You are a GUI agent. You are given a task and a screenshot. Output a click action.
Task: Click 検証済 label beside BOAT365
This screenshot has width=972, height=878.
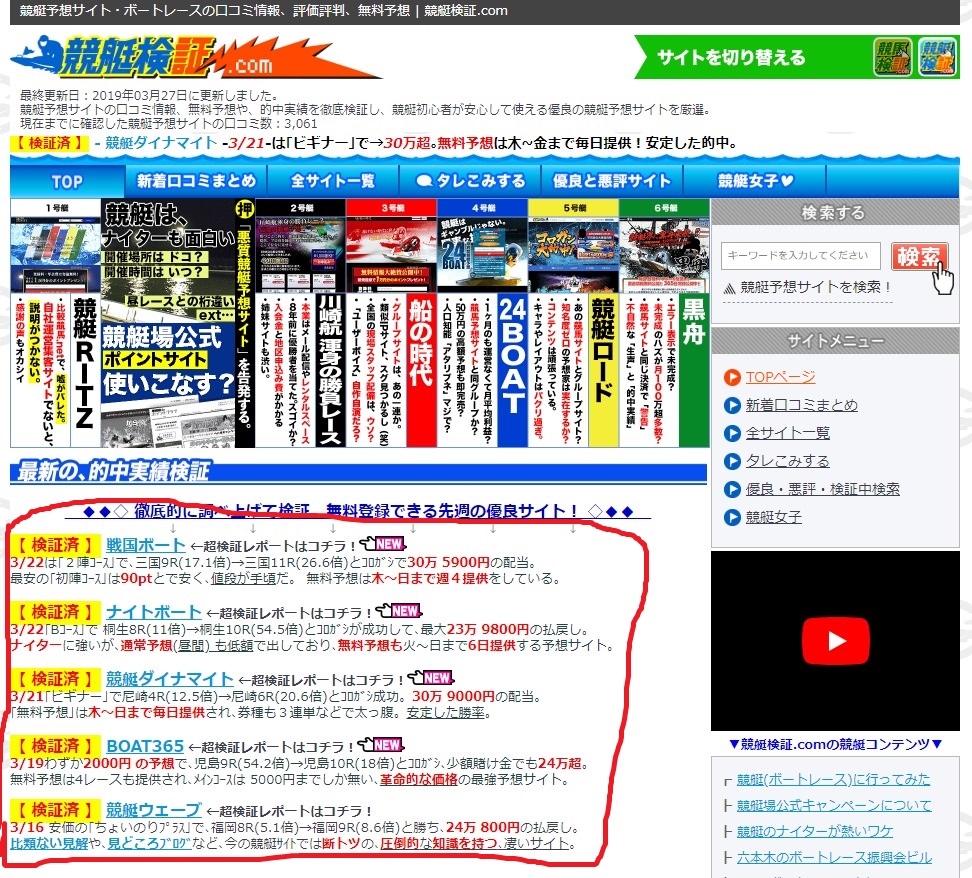pos(55,746)
